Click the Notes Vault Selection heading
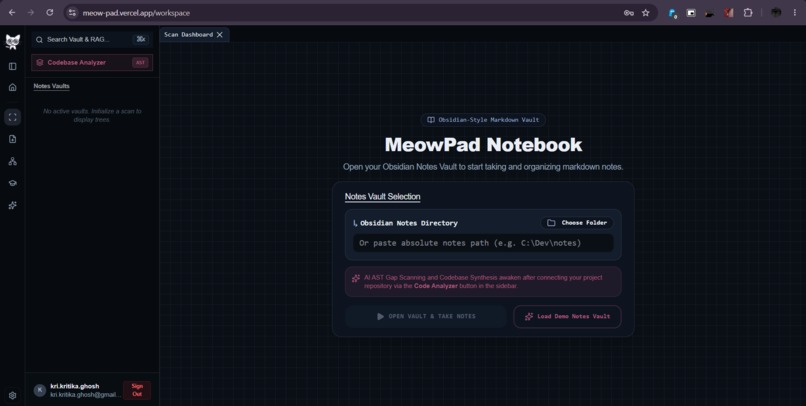 click(382, 197)
